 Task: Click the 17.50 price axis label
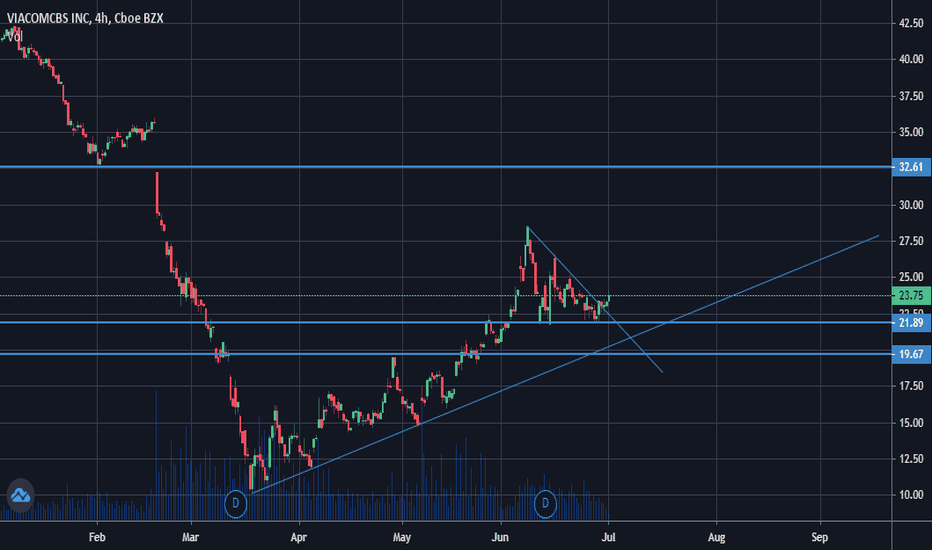(x=911, y=386)
